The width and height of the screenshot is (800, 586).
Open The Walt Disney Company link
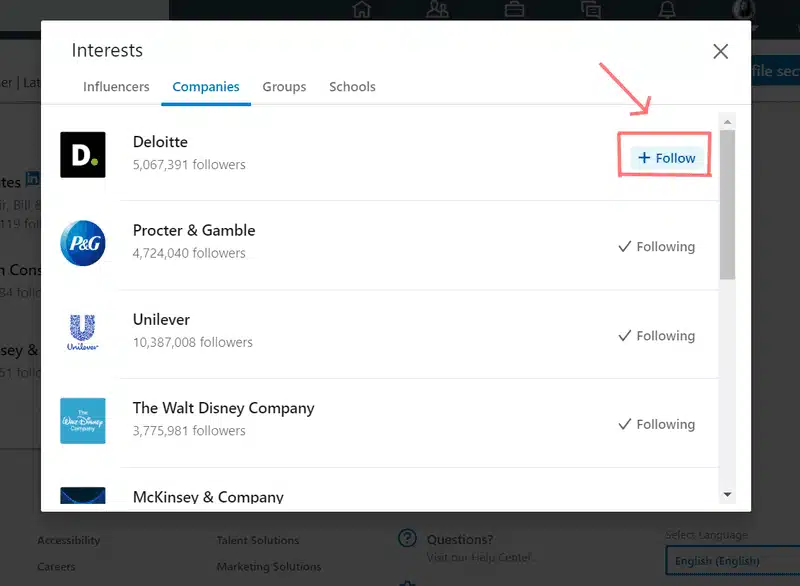[x=223, y=408]
